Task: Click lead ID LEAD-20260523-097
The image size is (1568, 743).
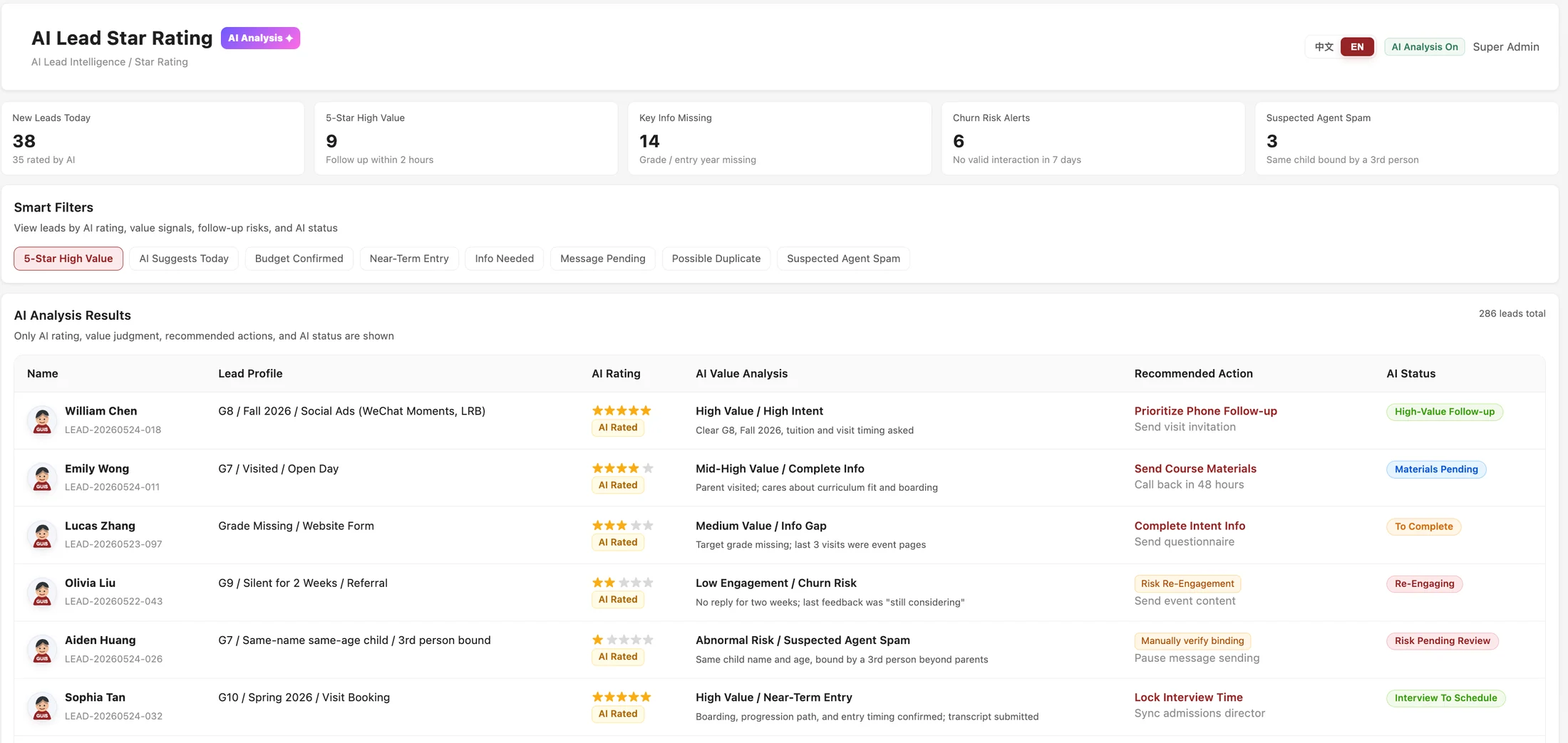Action: pyautogui.click(x=113, y=544)
